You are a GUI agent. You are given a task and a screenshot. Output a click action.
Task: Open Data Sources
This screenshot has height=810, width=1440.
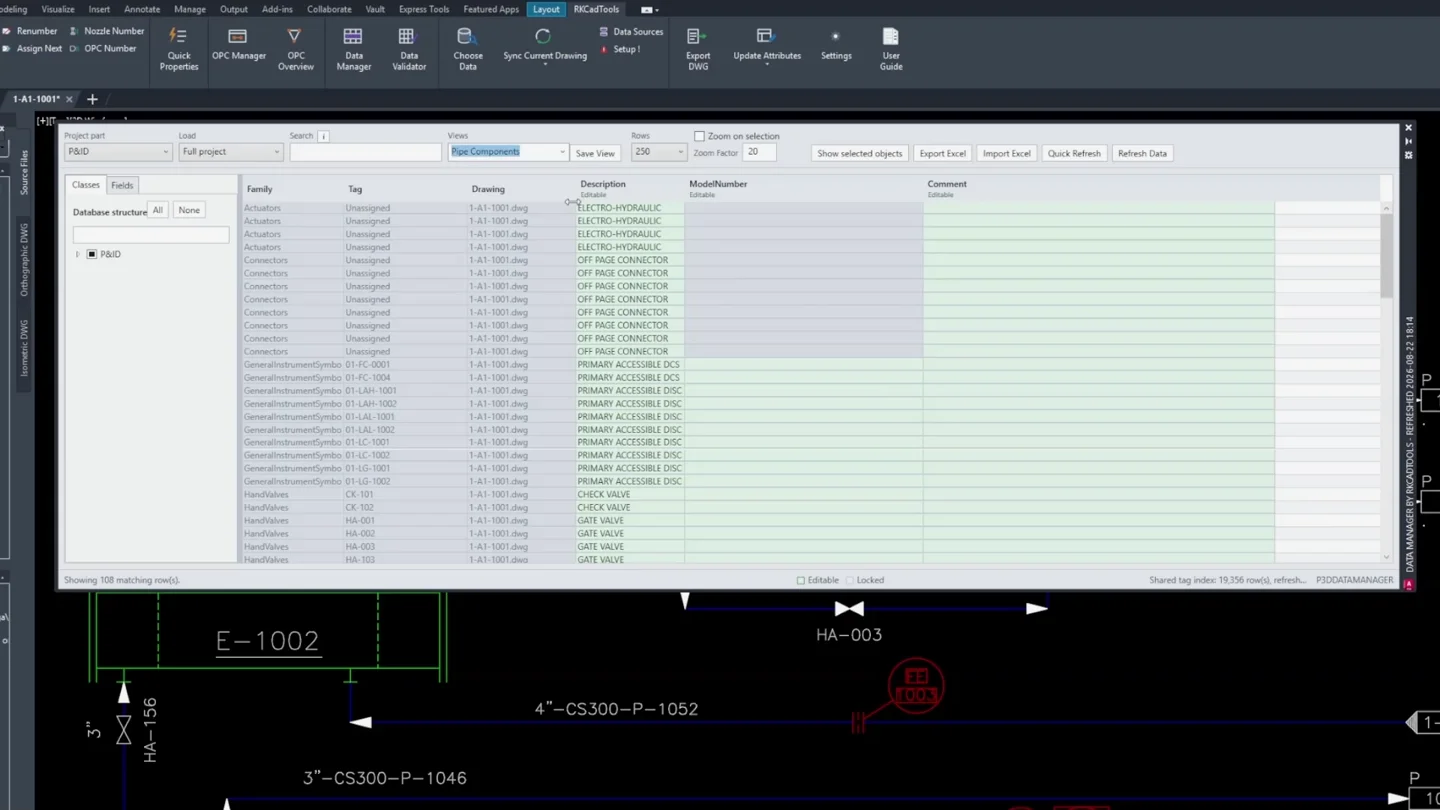tap(631, 32)
